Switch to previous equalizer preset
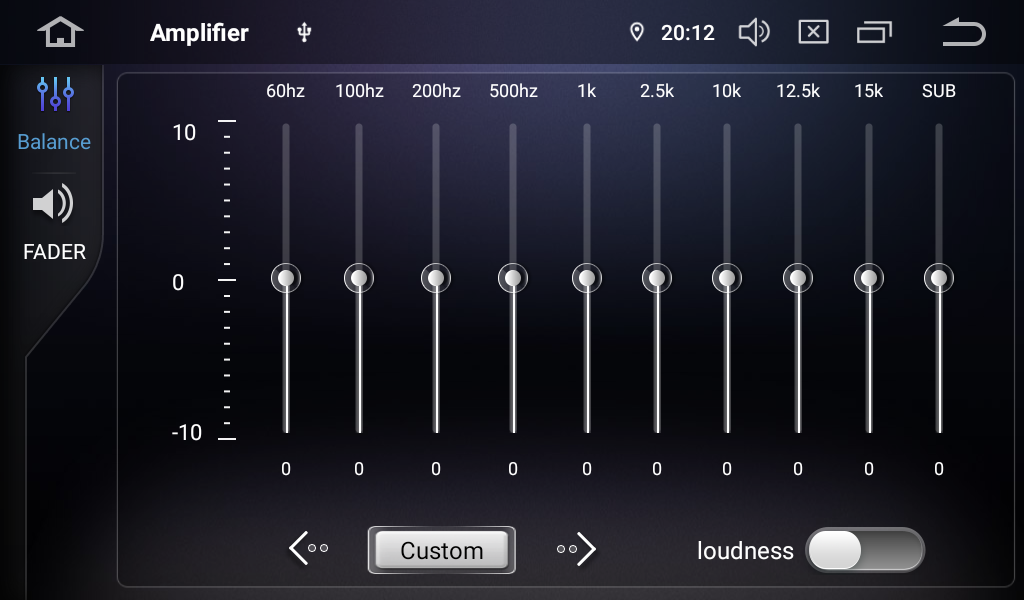 pos(309,548)
